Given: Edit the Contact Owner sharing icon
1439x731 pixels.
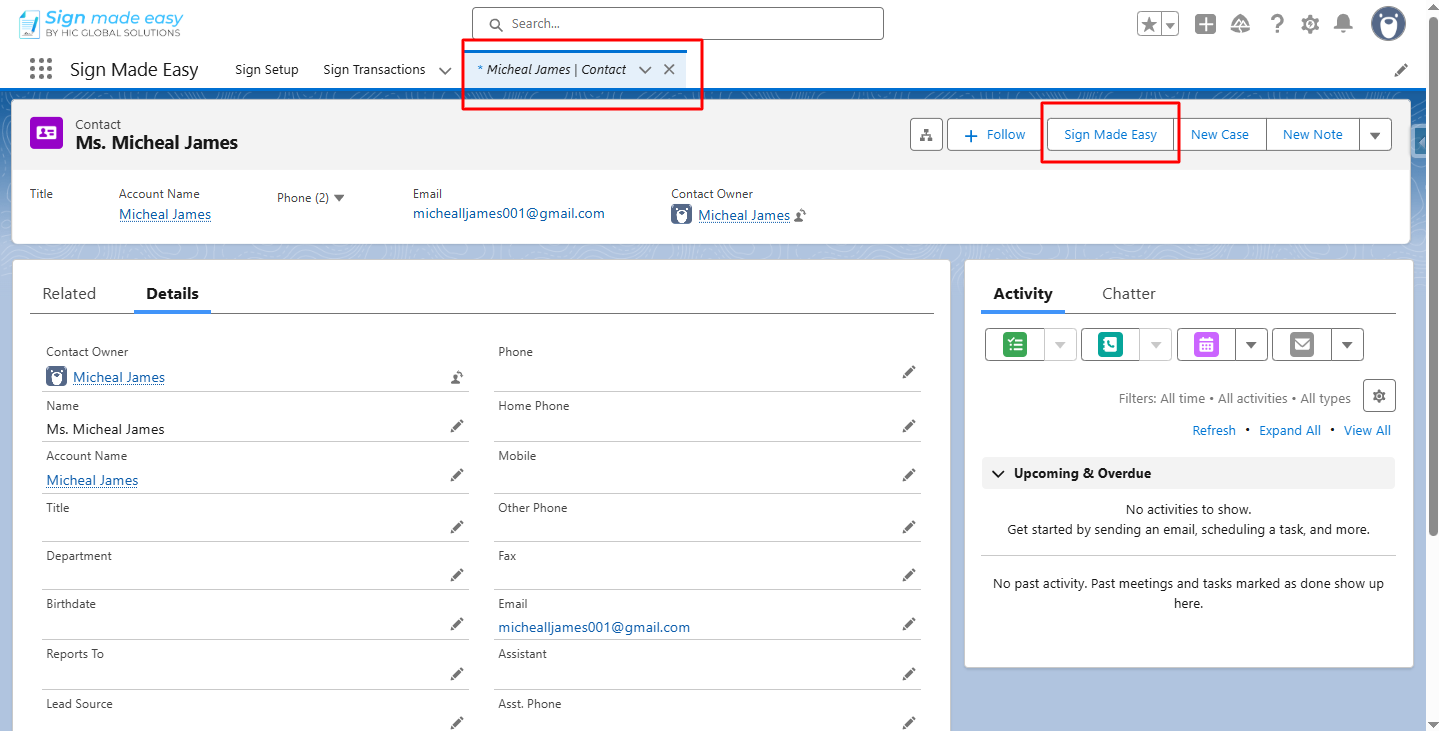Looking at the screenshot, I should (x=456, y=377).
